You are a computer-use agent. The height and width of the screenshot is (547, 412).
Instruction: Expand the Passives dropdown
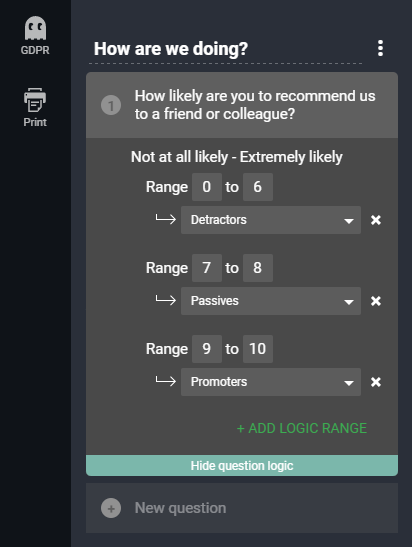point(271,301)
